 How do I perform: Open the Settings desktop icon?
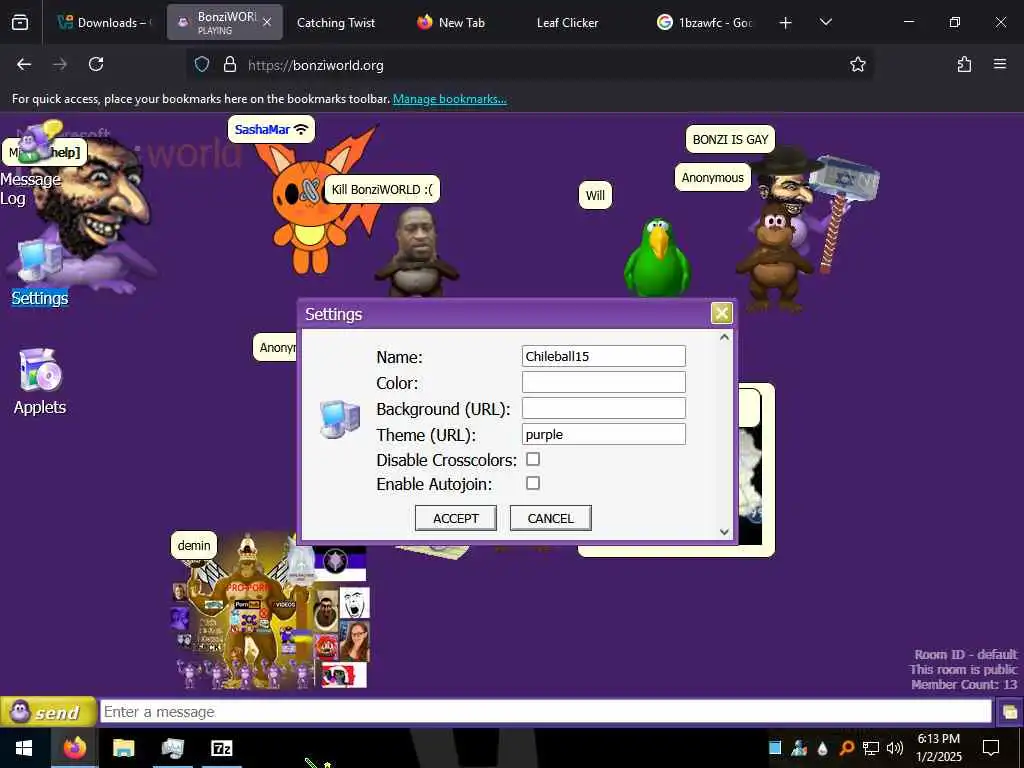coord(39,274)
